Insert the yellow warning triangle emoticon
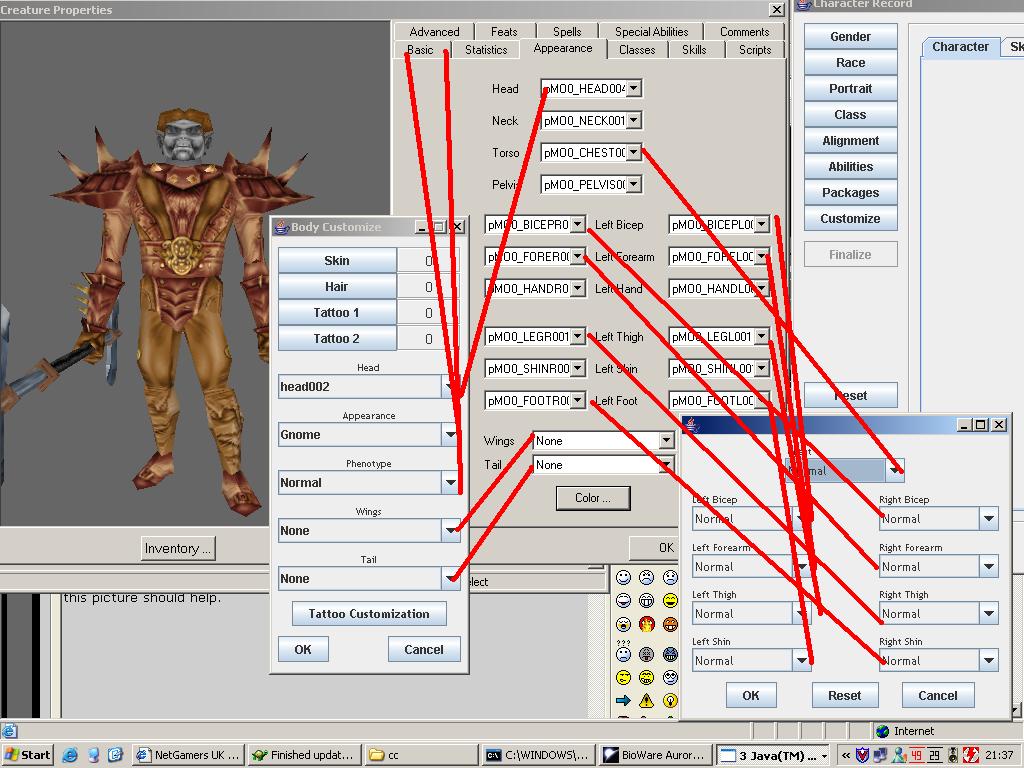The width and height of the screenshot is (1024, 768). (x=647, y=700)
